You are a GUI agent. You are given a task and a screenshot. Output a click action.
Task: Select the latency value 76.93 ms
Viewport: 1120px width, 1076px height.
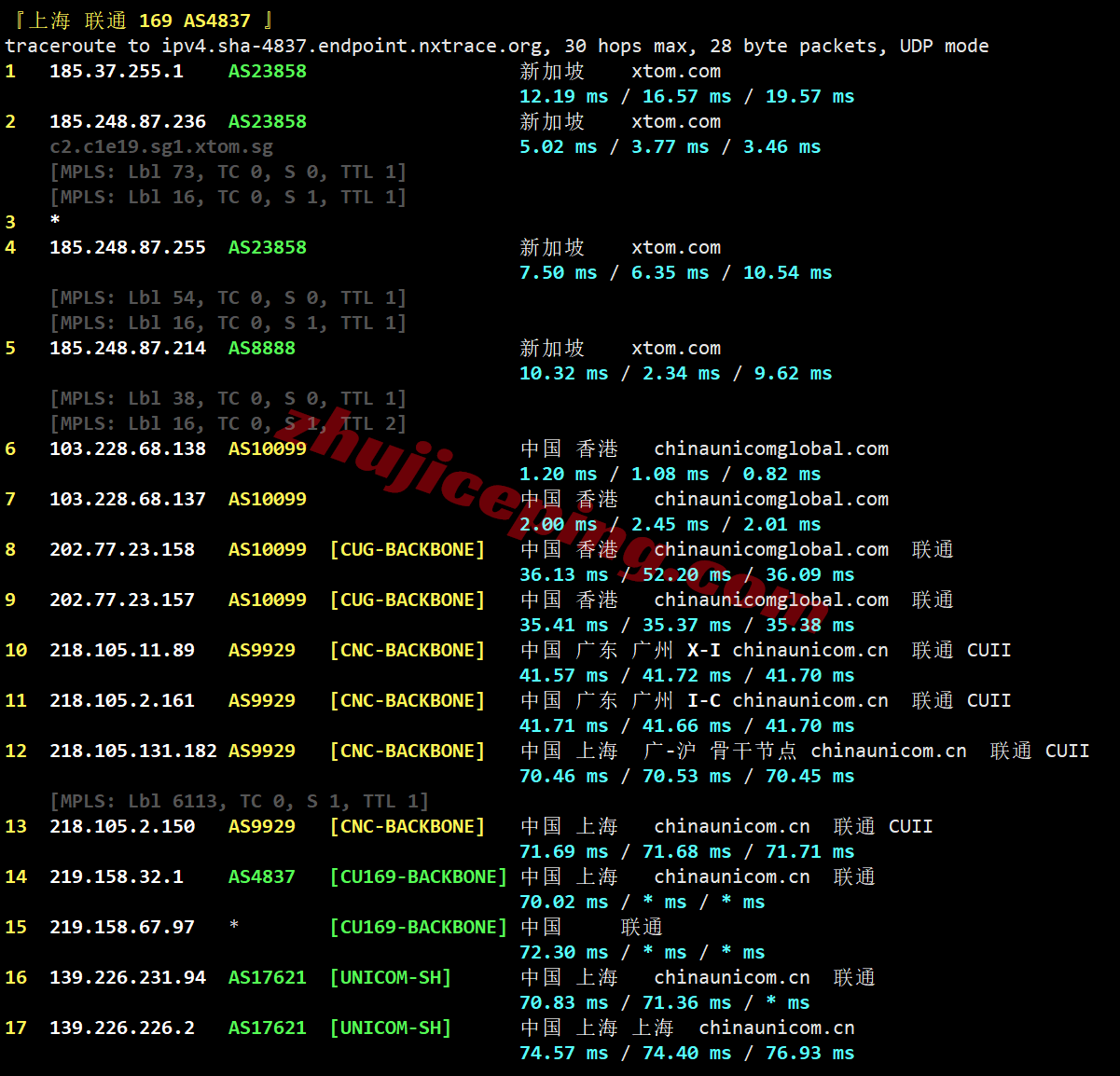coord(810,1053)
